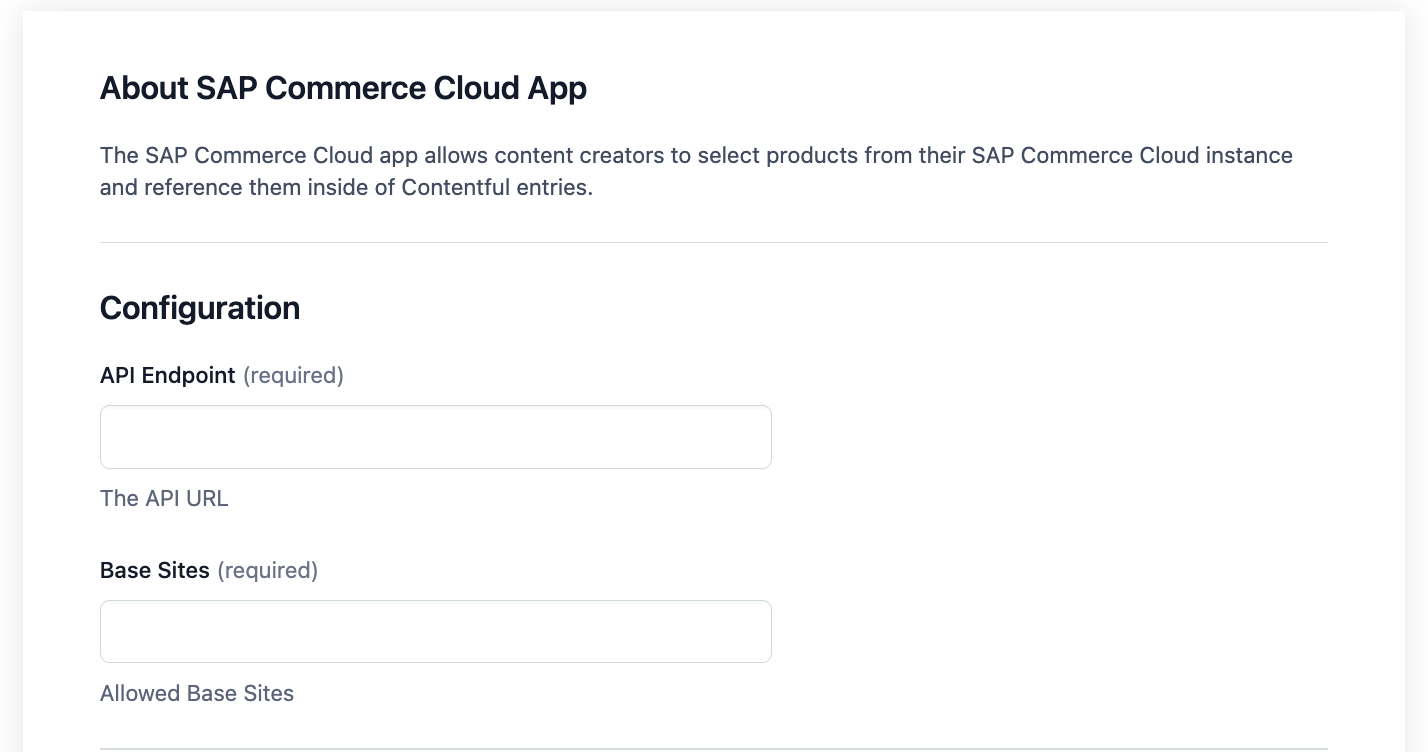This screenshot has height=752, width=1428.
Task: Click "(required)" beside Base Sites label
Action: click(268, 570)
